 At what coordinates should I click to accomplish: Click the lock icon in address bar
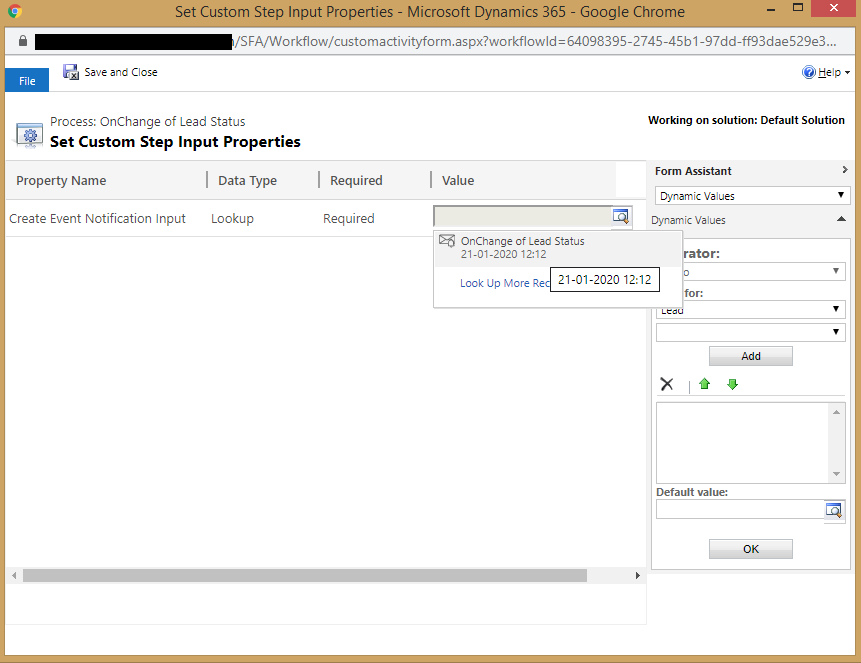click(x=23, y=41)
